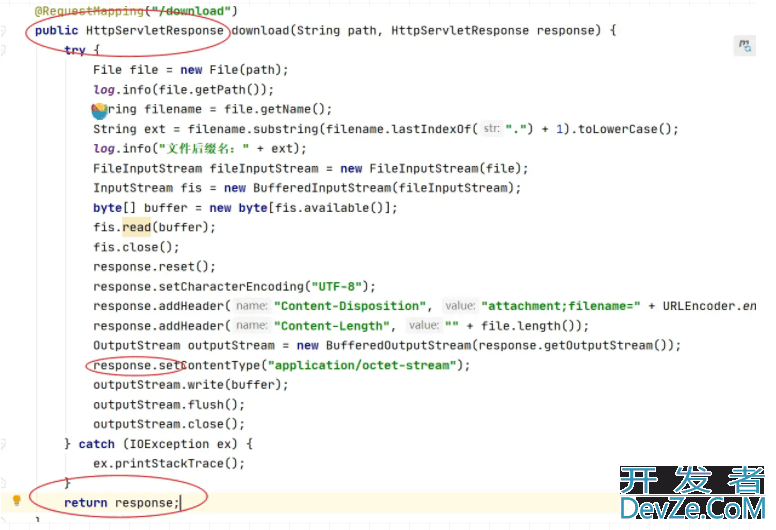Click the 'fis.close();' line
This screenshot has width=776, height=530.
point(136,247)
